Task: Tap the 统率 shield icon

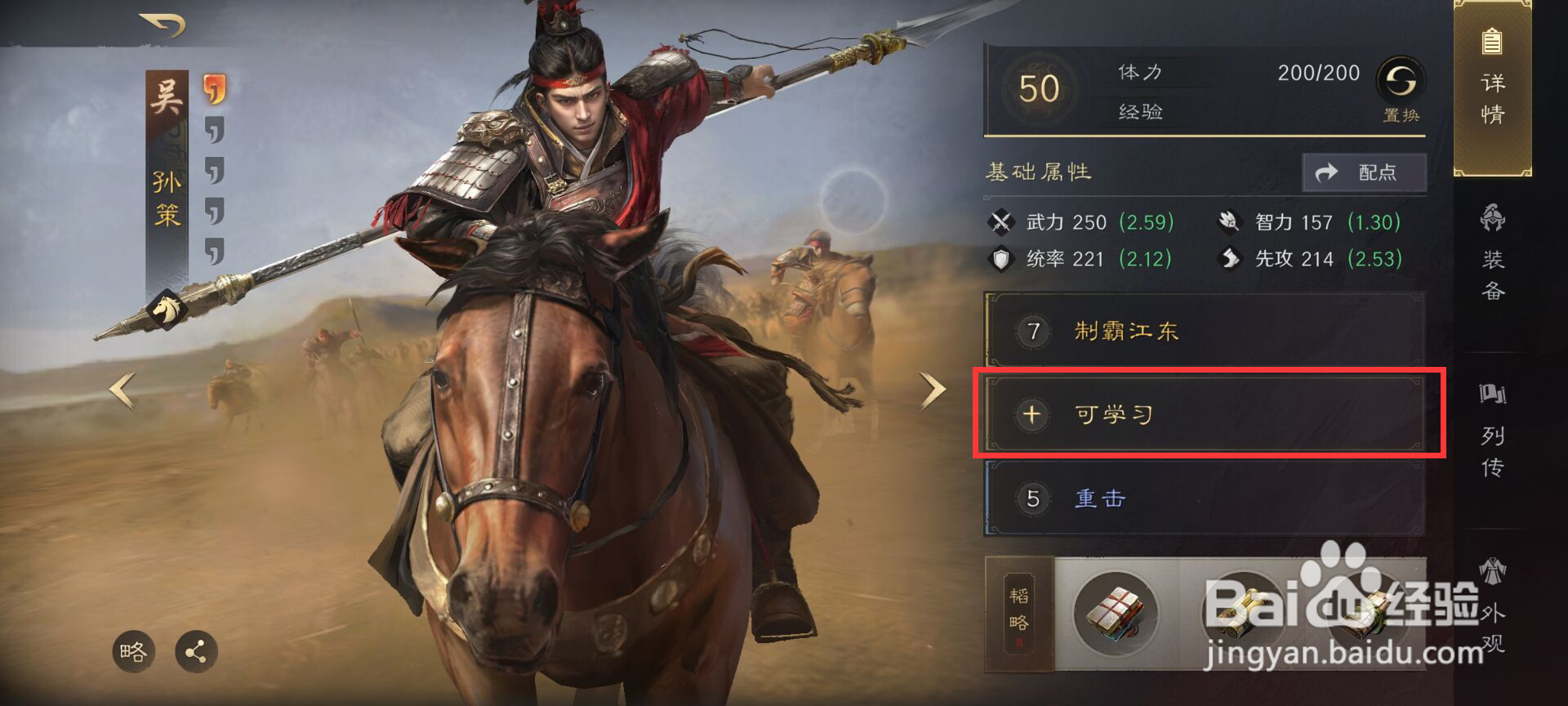Action: click(x=1000, y=259)
